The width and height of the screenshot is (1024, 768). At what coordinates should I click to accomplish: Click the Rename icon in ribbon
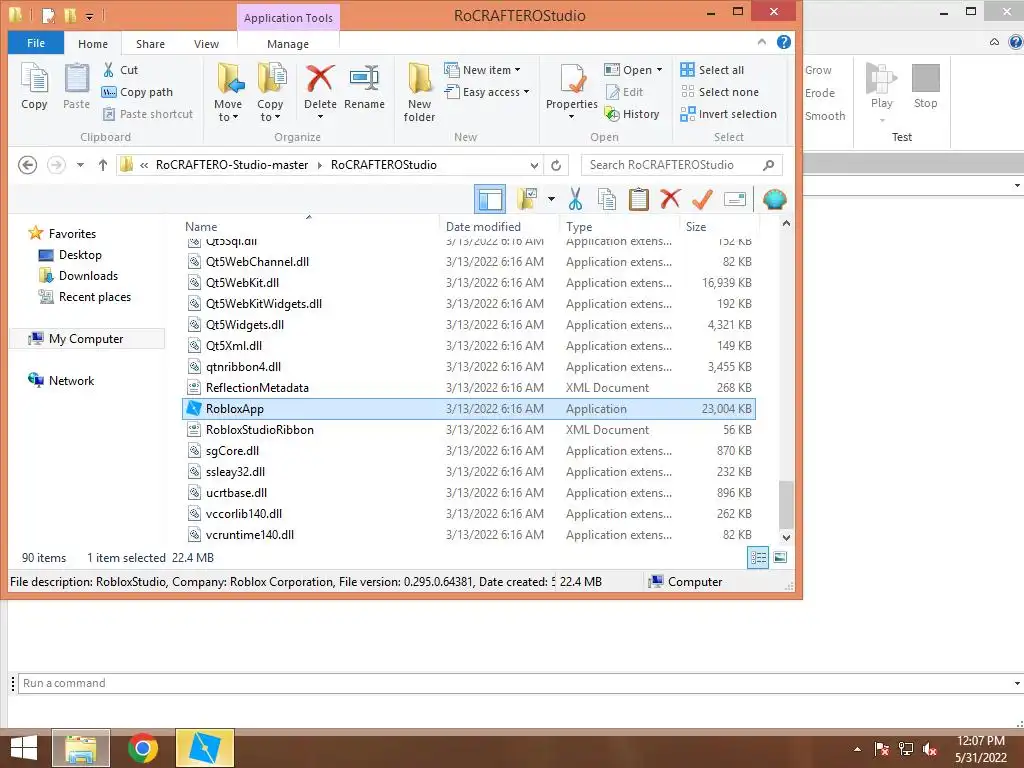click(364, 79)
